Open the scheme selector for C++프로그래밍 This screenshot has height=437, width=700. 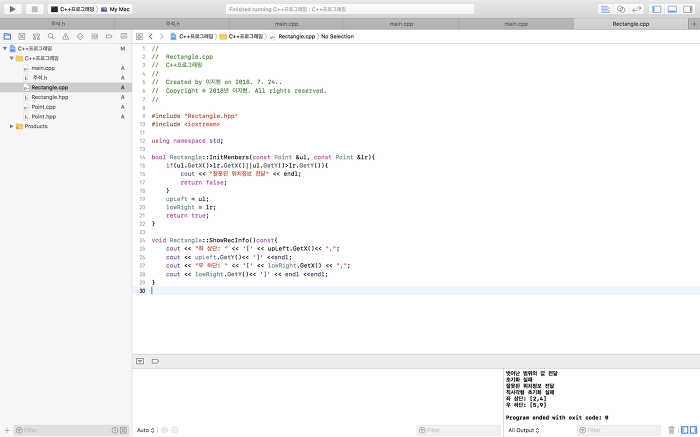point(72,9)
